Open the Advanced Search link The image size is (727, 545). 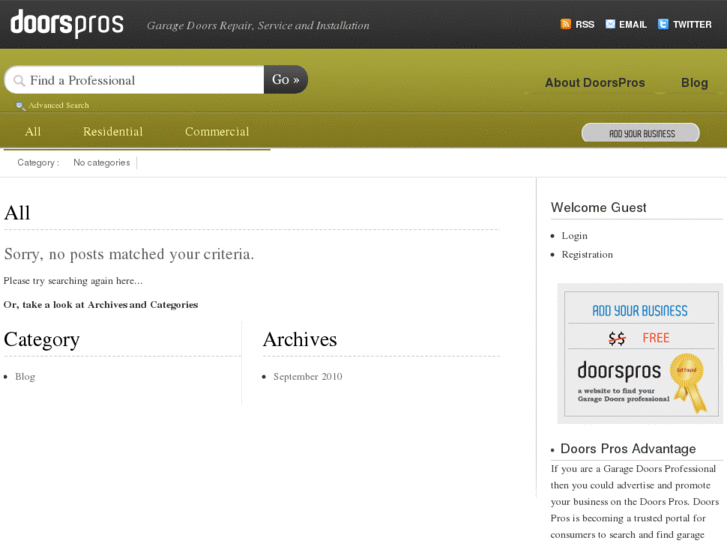coord(59,105)
